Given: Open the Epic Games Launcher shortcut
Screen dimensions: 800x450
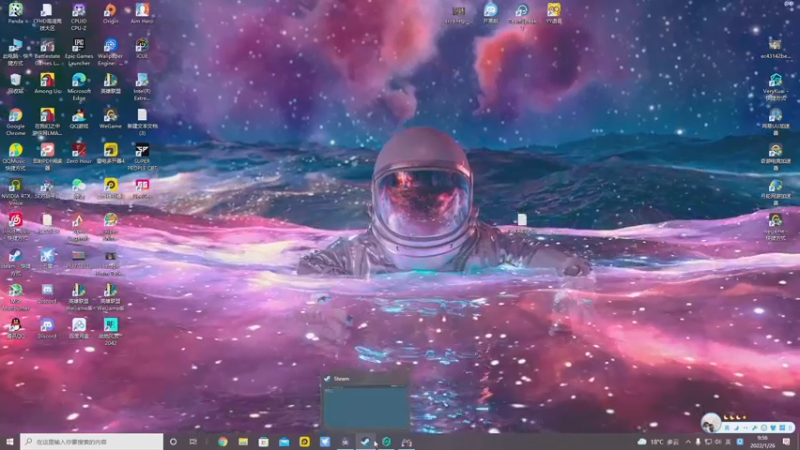Looking at the screenshot, I should (x=79, y=52).
